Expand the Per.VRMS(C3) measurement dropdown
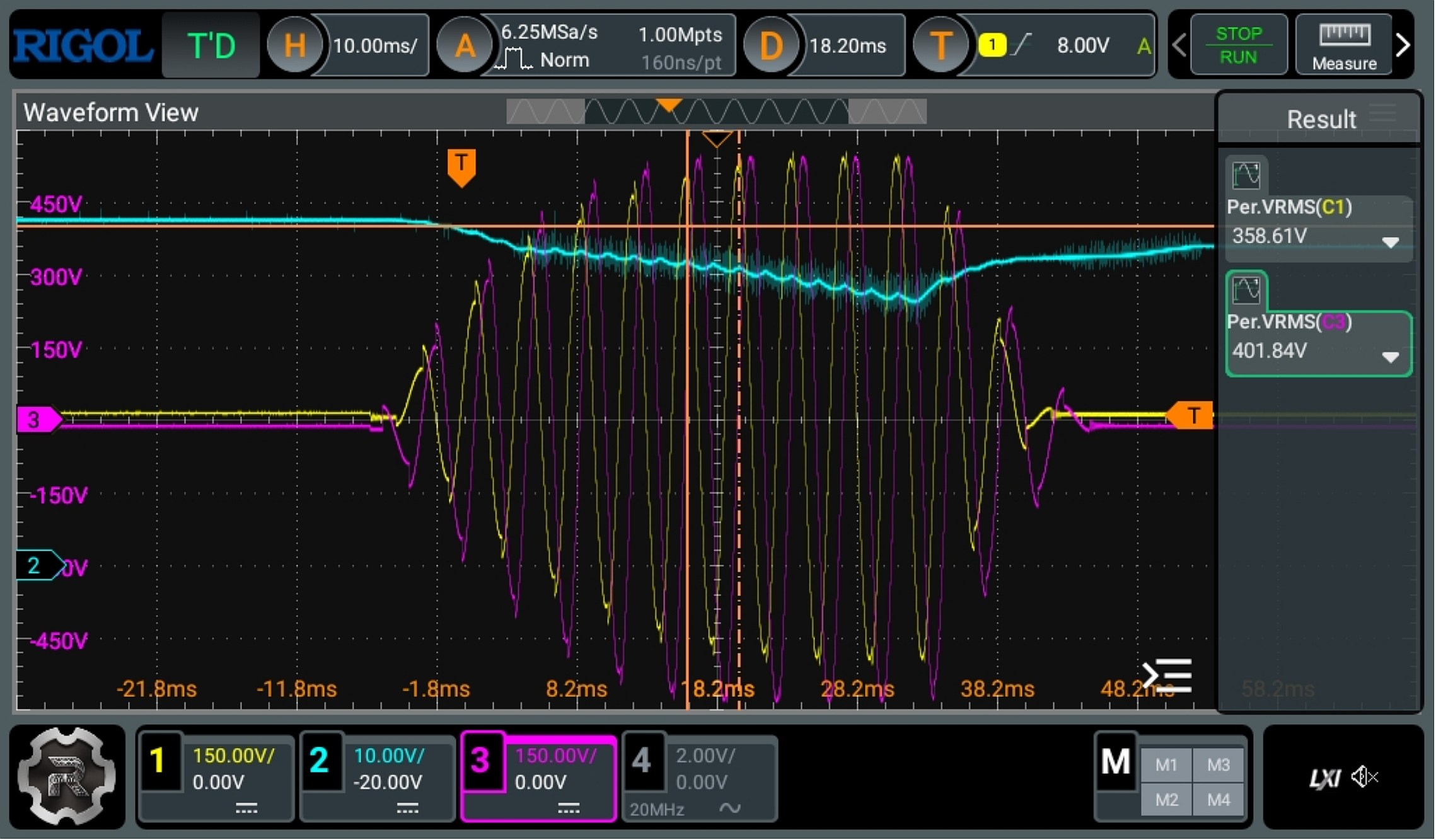Viewport: 1436px width, 840px height. [x=1391, y=357]
